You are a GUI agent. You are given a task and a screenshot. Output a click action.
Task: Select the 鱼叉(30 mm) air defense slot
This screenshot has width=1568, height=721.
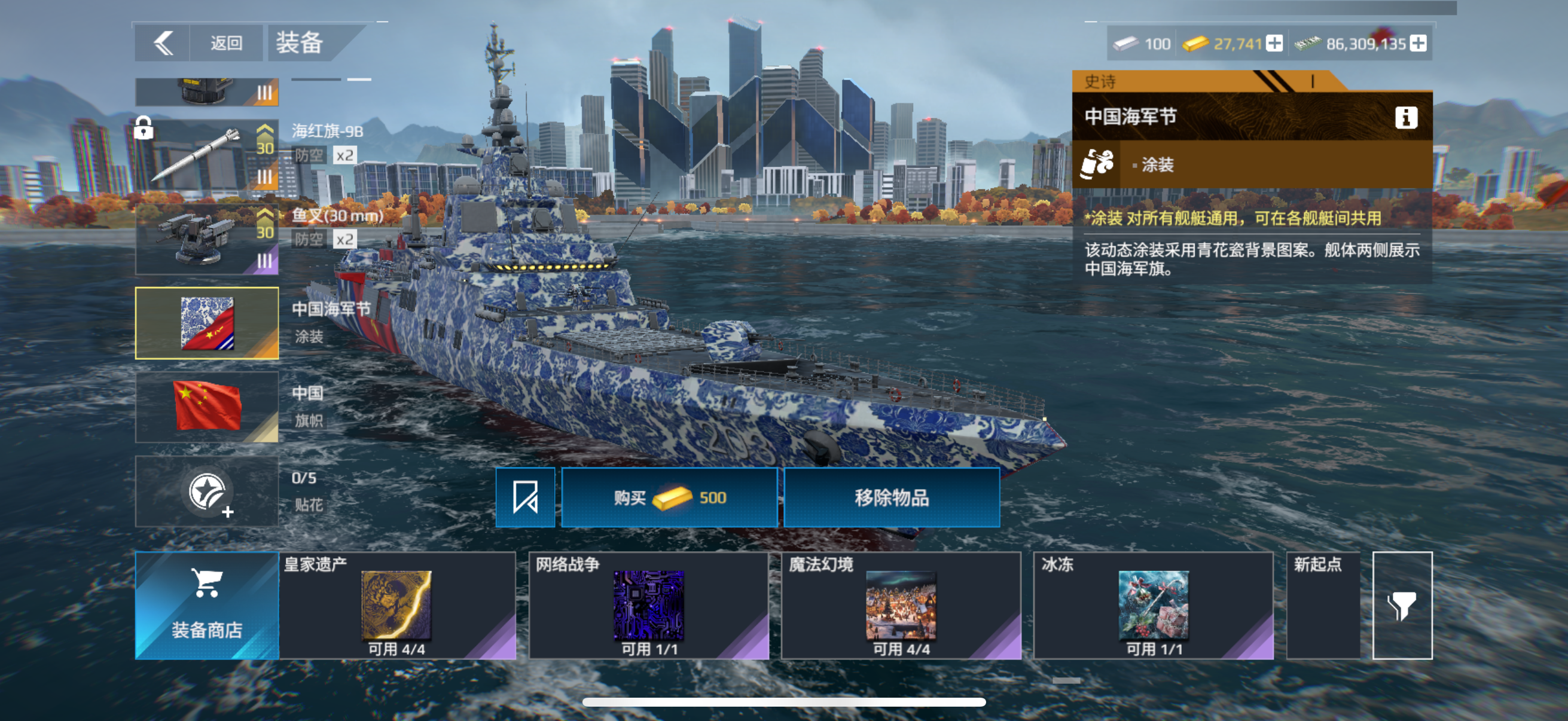pos(207,239)
